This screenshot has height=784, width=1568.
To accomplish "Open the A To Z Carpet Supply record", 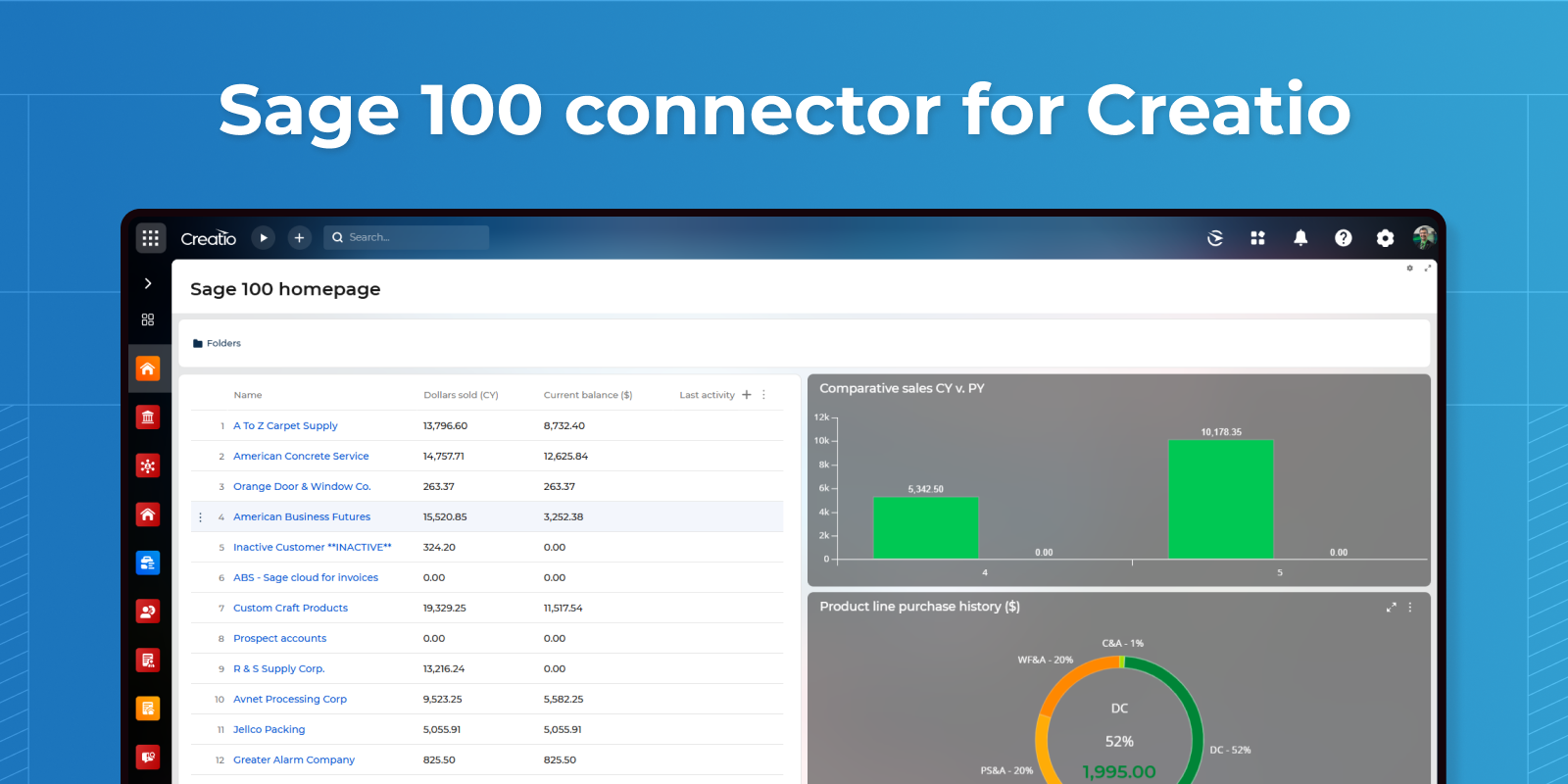I will [x=285, y=426].
